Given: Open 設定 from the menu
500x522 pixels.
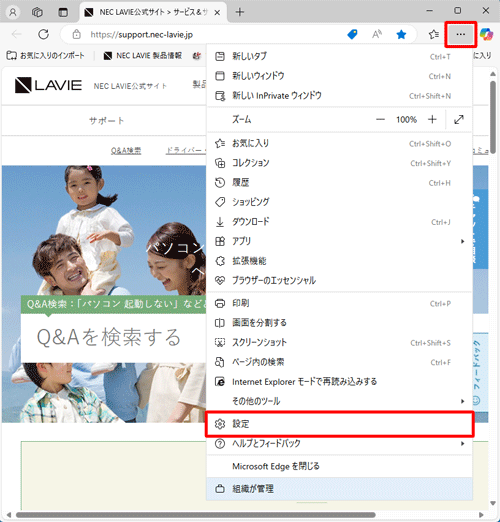Looking at the screenshot, I should (339, 424).
